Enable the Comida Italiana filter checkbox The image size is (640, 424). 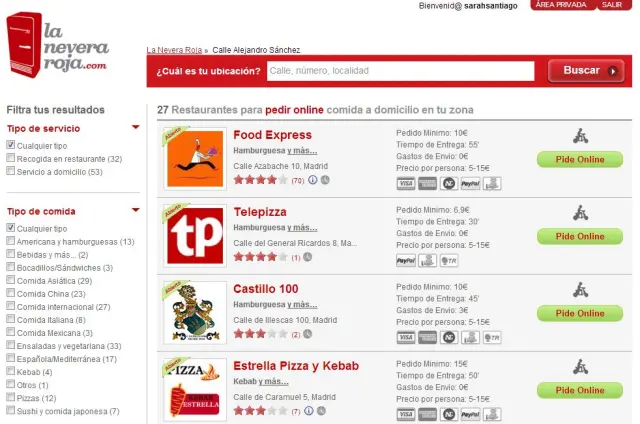coord(11,319)
